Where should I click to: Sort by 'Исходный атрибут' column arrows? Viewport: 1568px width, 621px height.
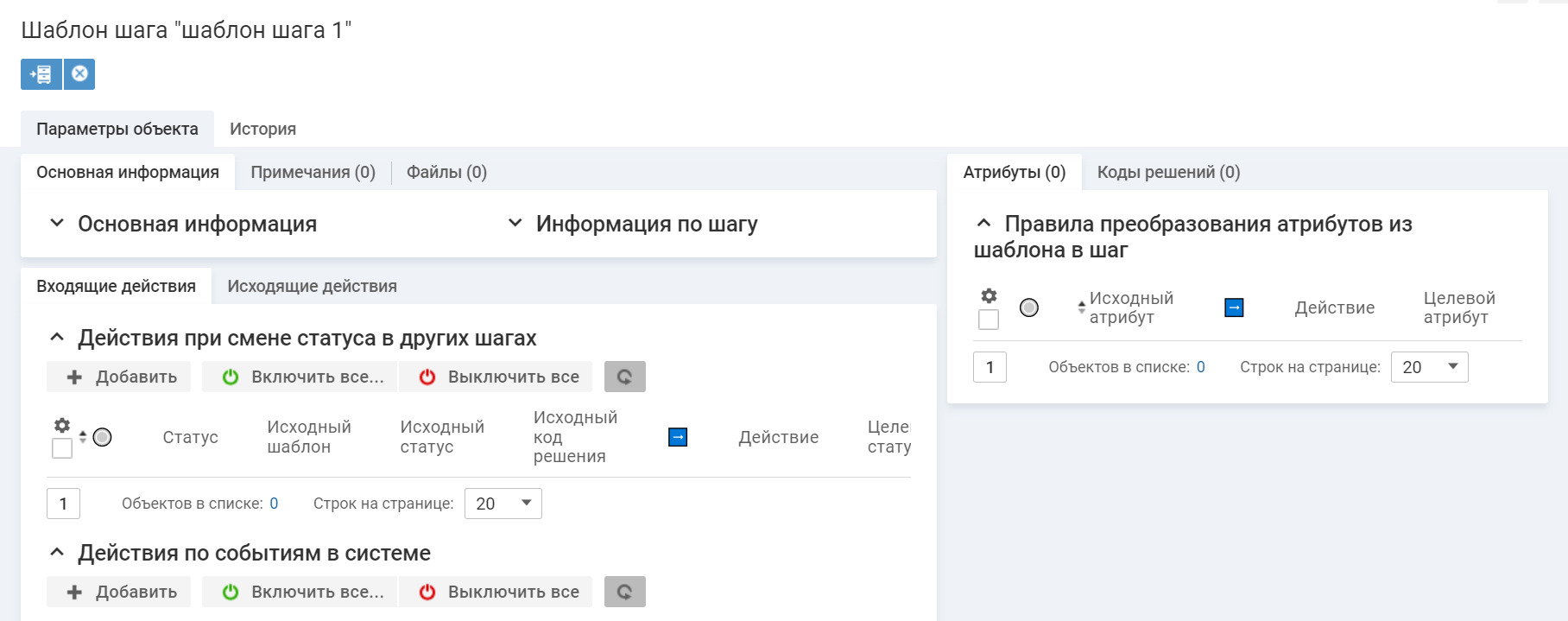point(1081,307)
